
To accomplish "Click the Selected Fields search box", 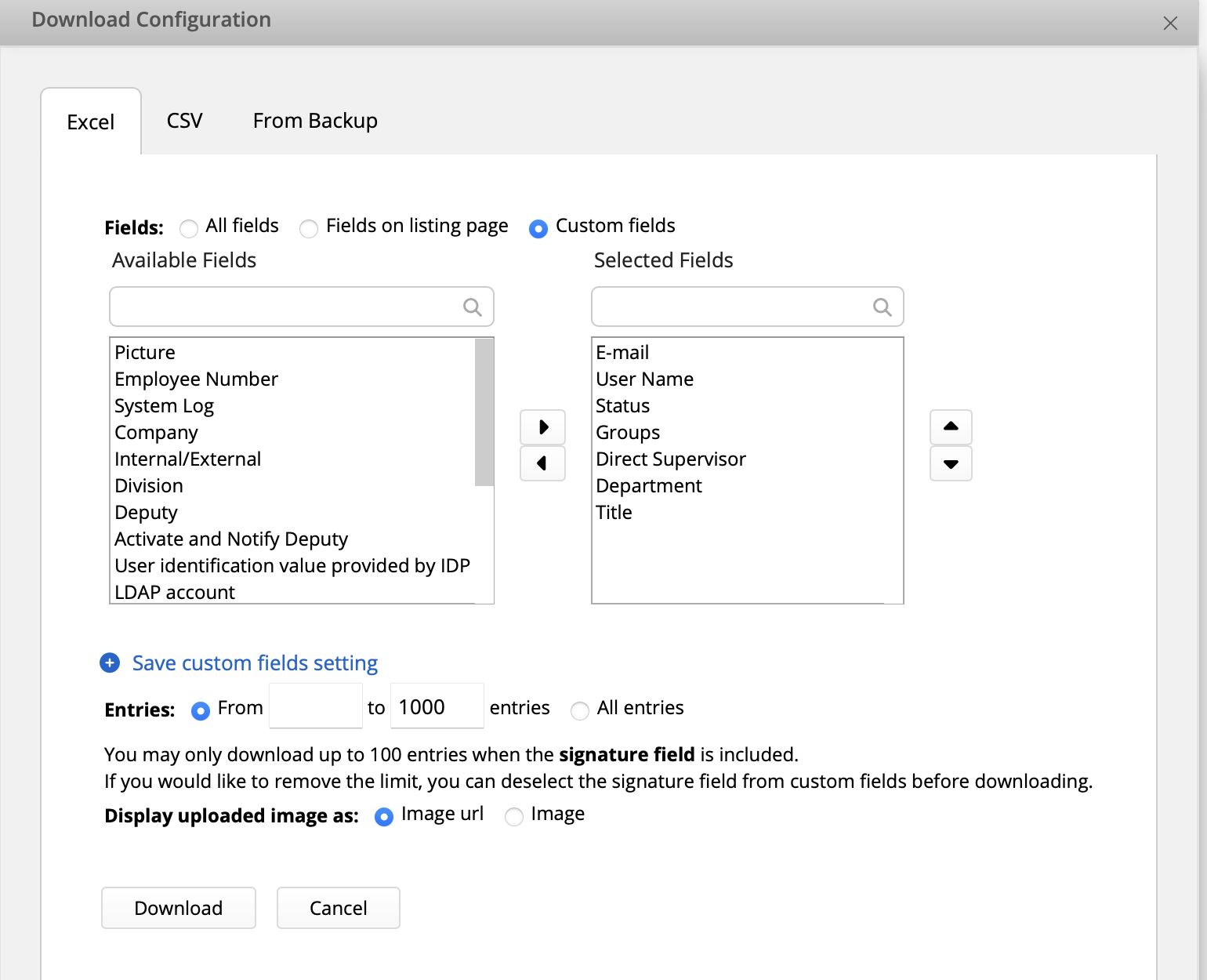I will pos(748,307).
